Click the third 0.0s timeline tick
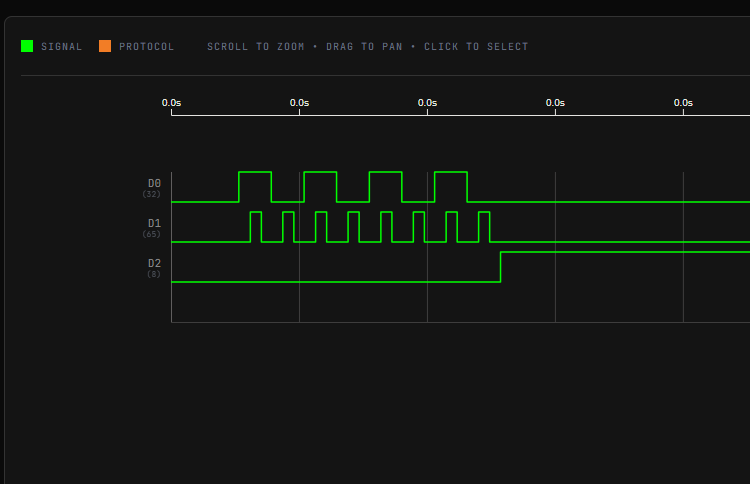The height and width of the screenshot is (484, 750). pos(427,103)
